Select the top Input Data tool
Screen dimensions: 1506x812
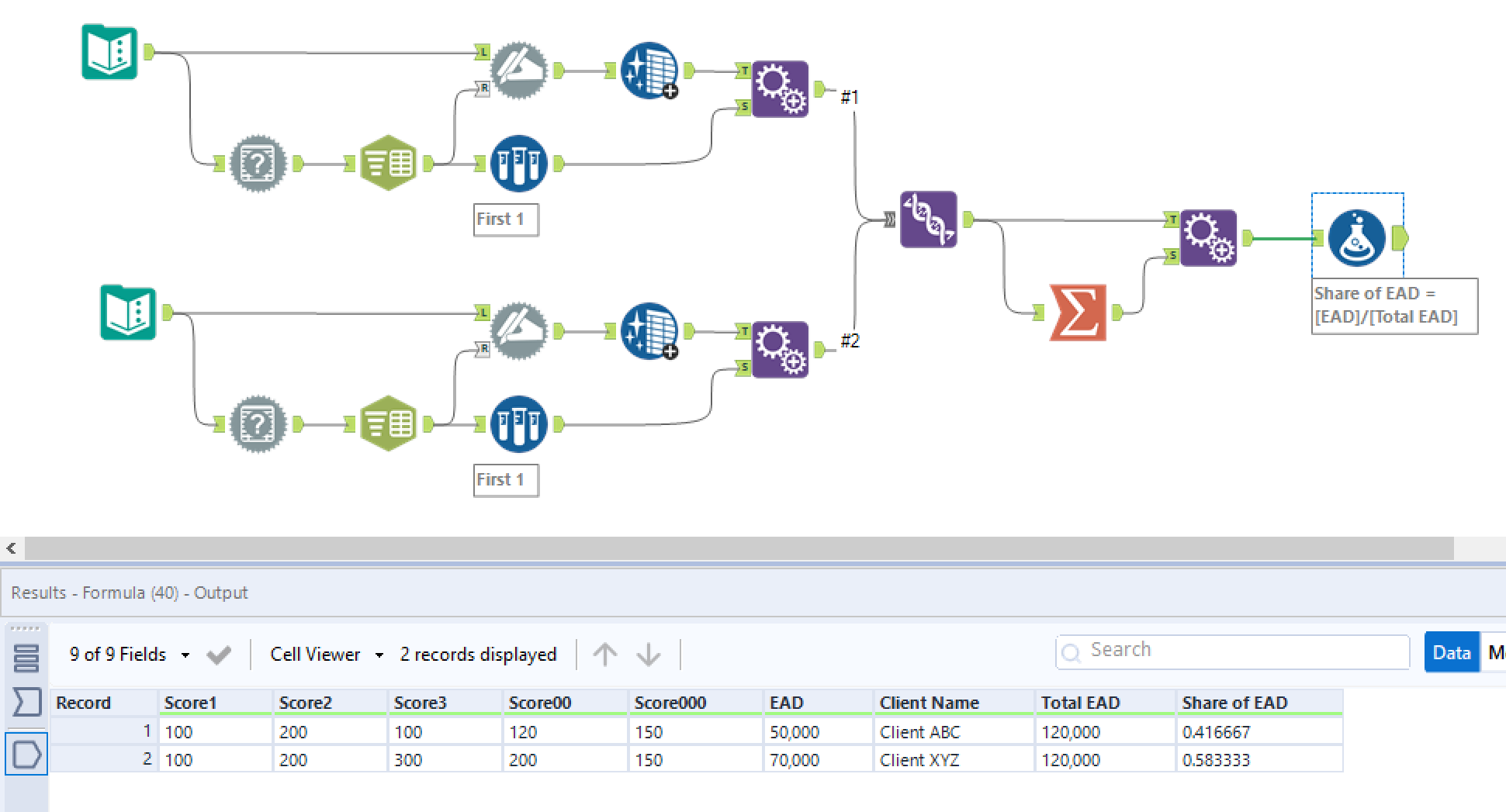(109, 53)
